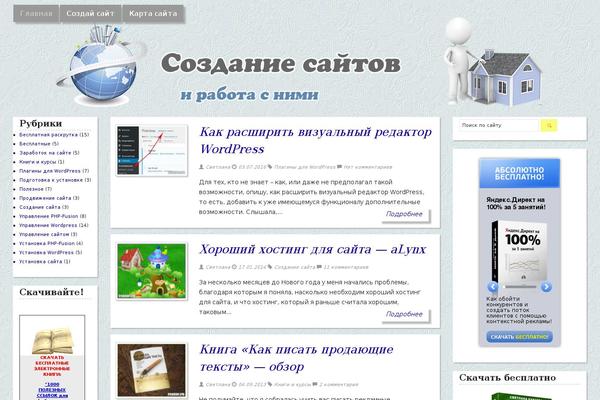Click WordPress editor post thumbnail

(152, 150)
